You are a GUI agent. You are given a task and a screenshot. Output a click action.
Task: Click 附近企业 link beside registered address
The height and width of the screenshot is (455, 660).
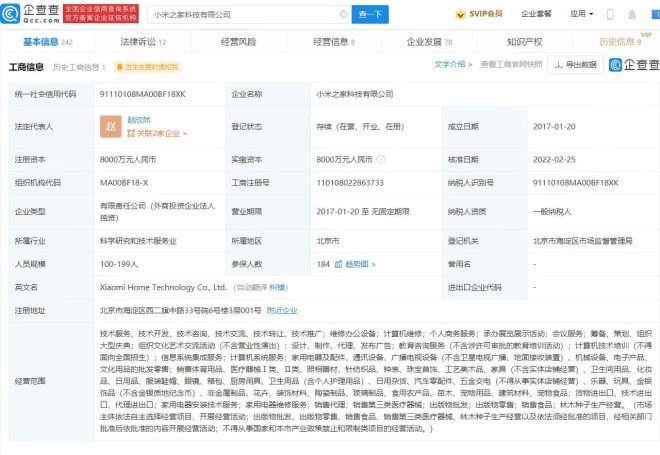283,310
